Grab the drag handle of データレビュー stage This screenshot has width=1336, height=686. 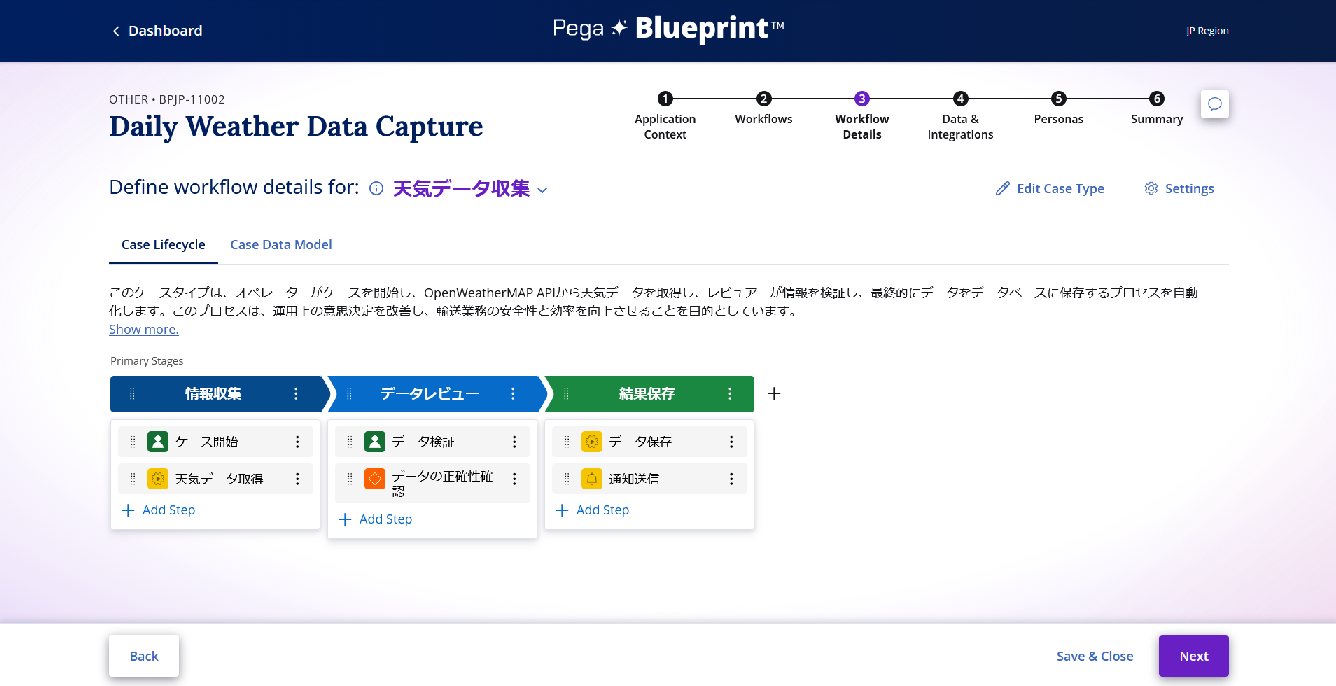coord(349,394)
